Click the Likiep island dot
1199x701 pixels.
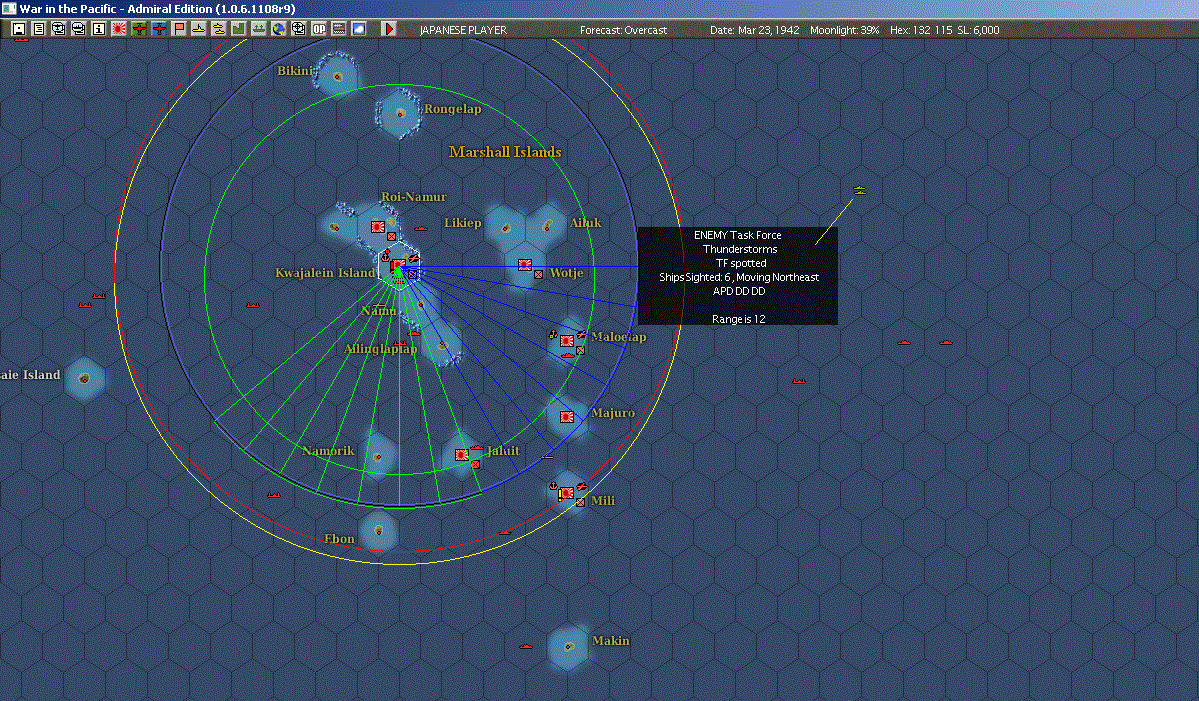[505, 228]
